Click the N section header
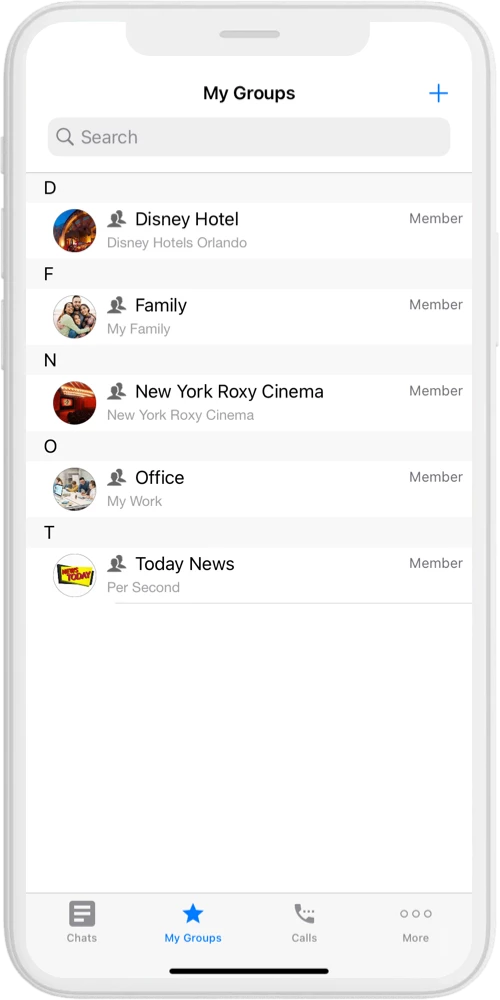Viewport: 500px width, 1000px height. (x=249, y=360)
